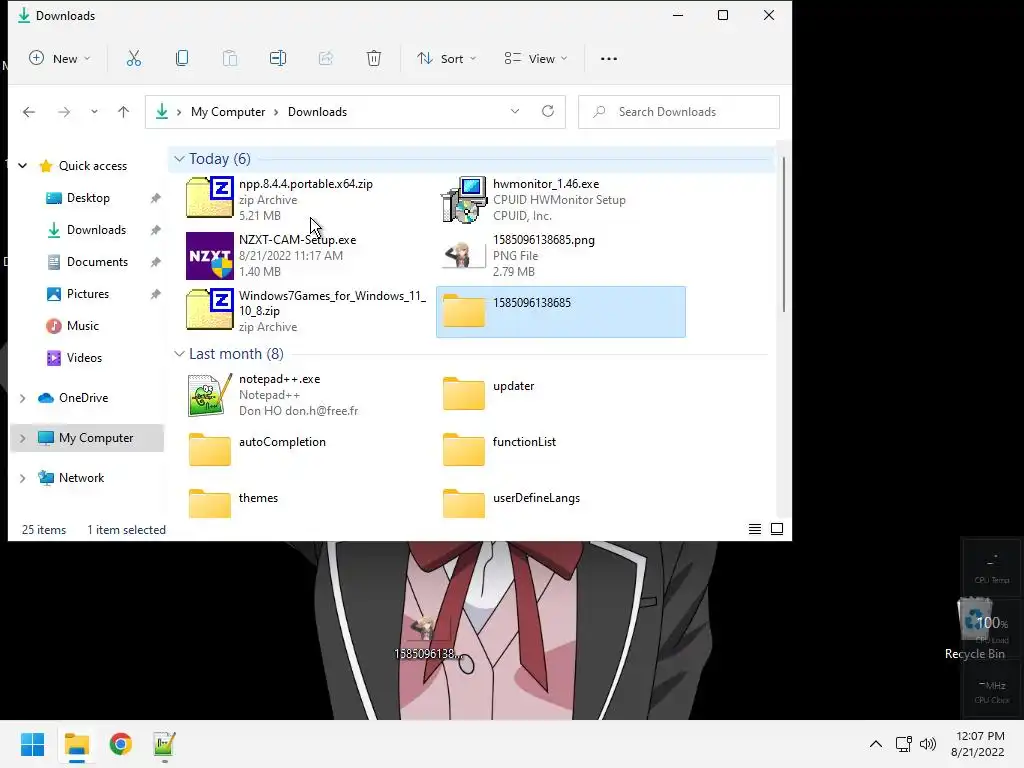Select the autoCompletion folder
This screenshot has width=1024, height=768.
[x=257, y=450]
